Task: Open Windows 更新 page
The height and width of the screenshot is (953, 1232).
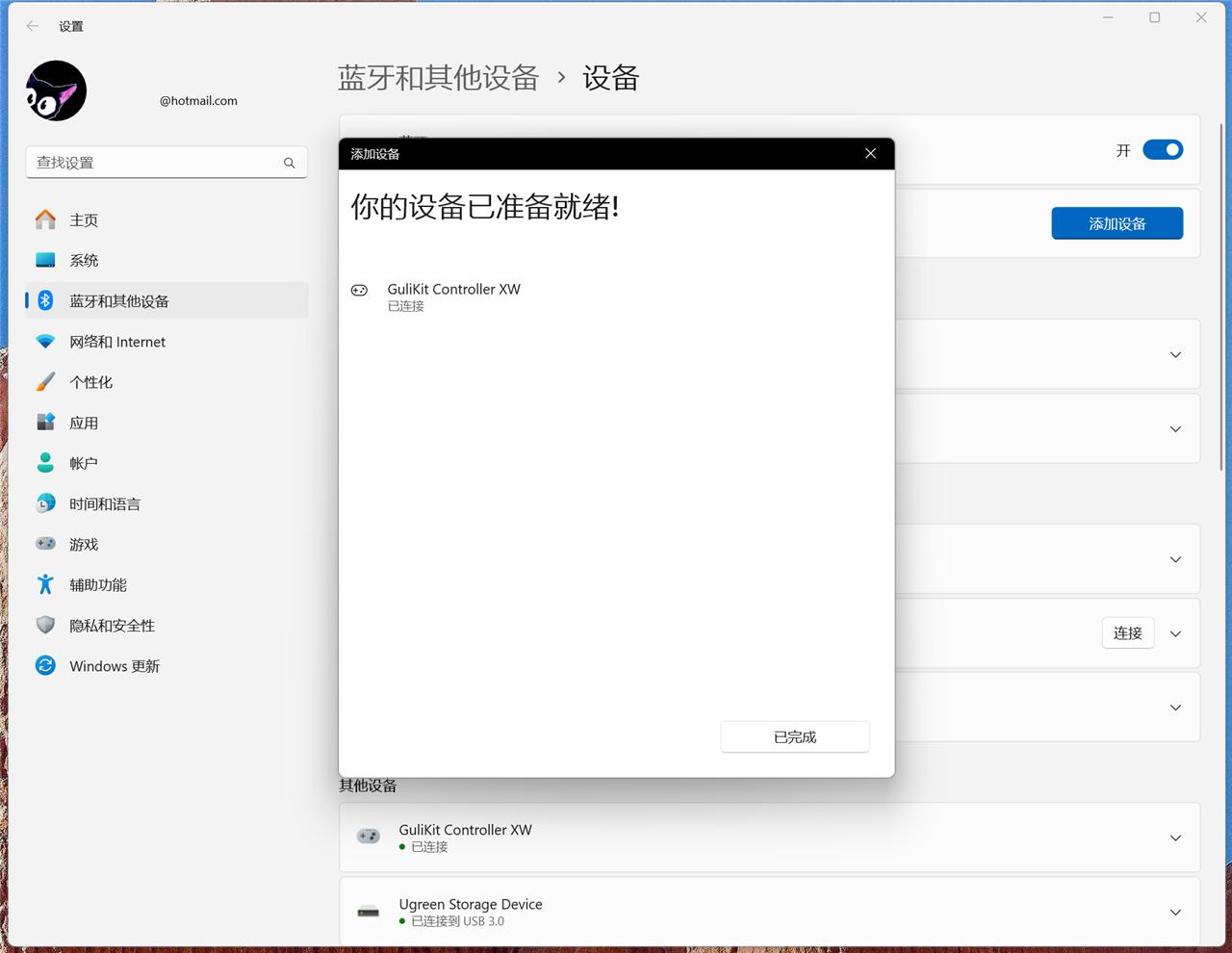Action: [x=167, y=665]
